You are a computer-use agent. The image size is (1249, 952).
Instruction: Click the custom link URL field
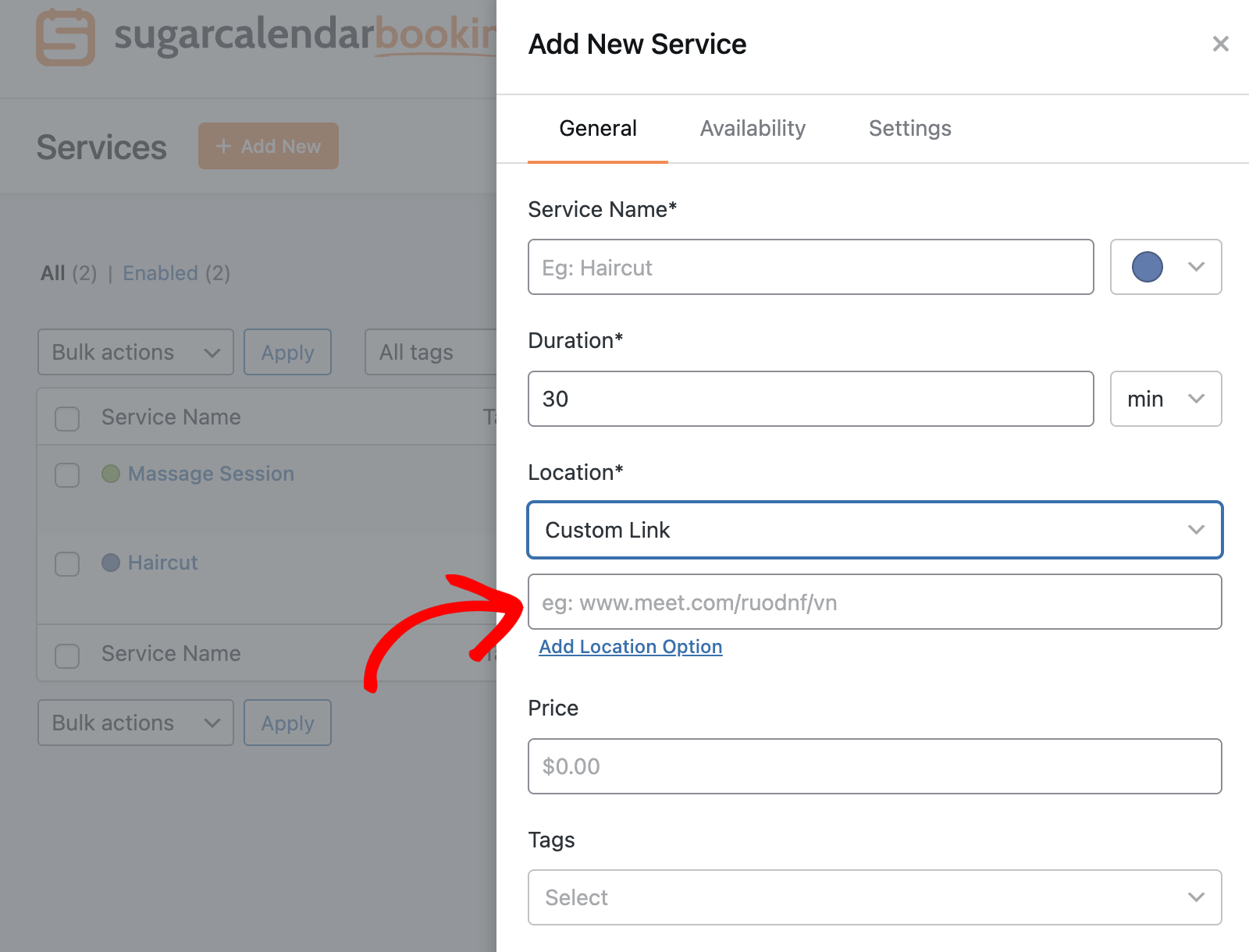point(874,602)
